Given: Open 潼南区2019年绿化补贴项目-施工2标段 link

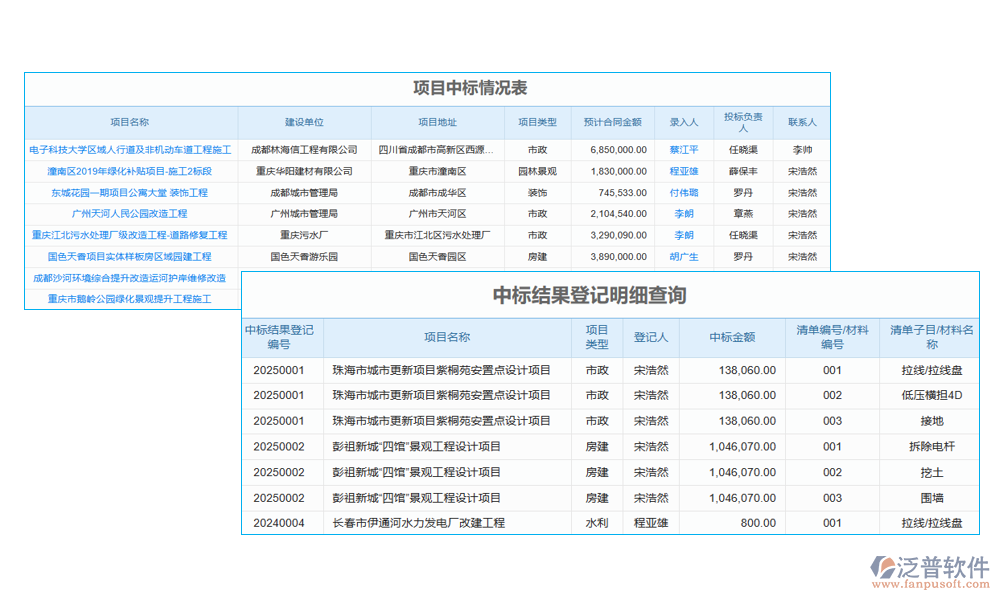Looking at the screenshot, I should click(130, 170).
